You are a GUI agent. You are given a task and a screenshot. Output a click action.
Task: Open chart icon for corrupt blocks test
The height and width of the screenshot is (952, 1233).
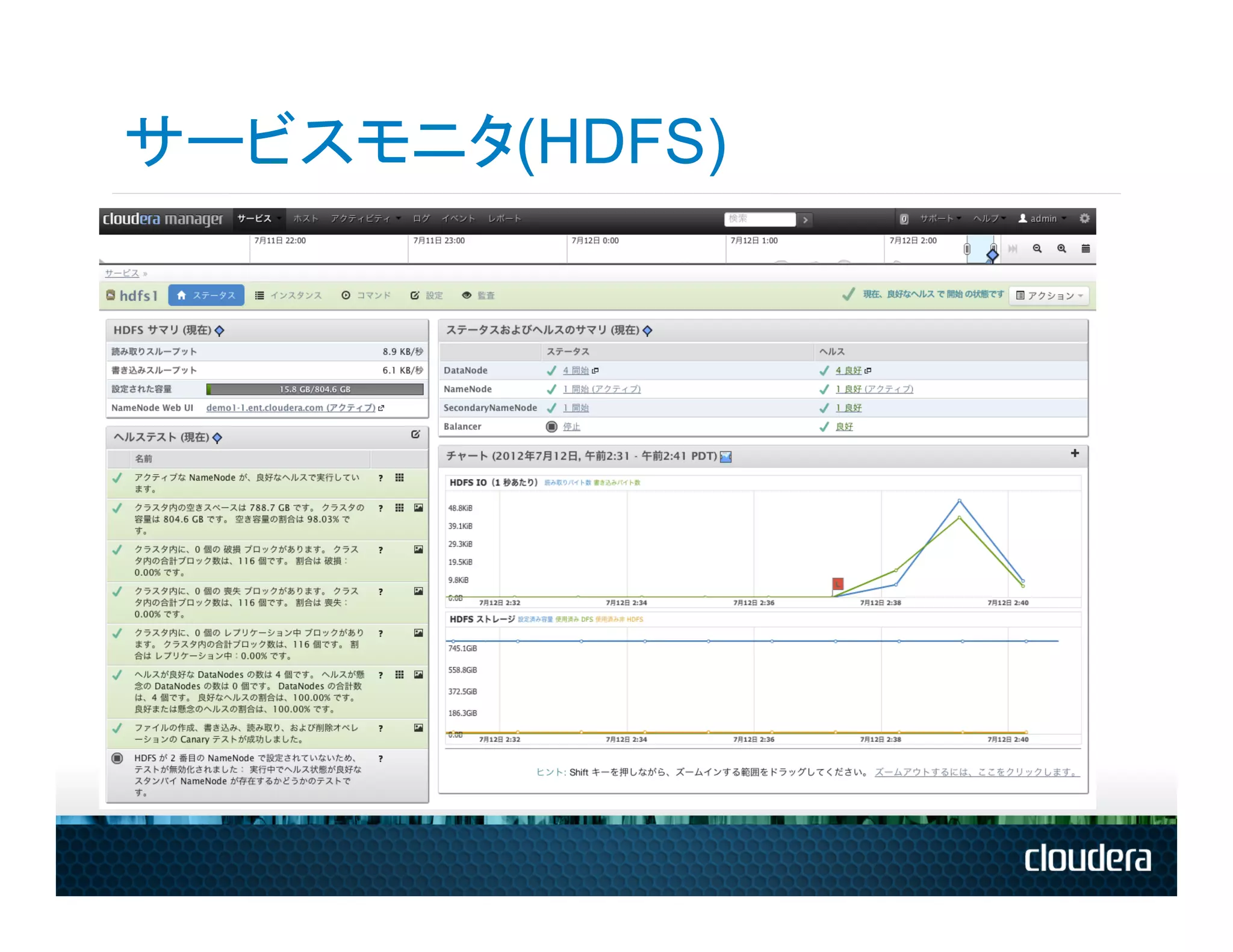click(x=418, y=549)
